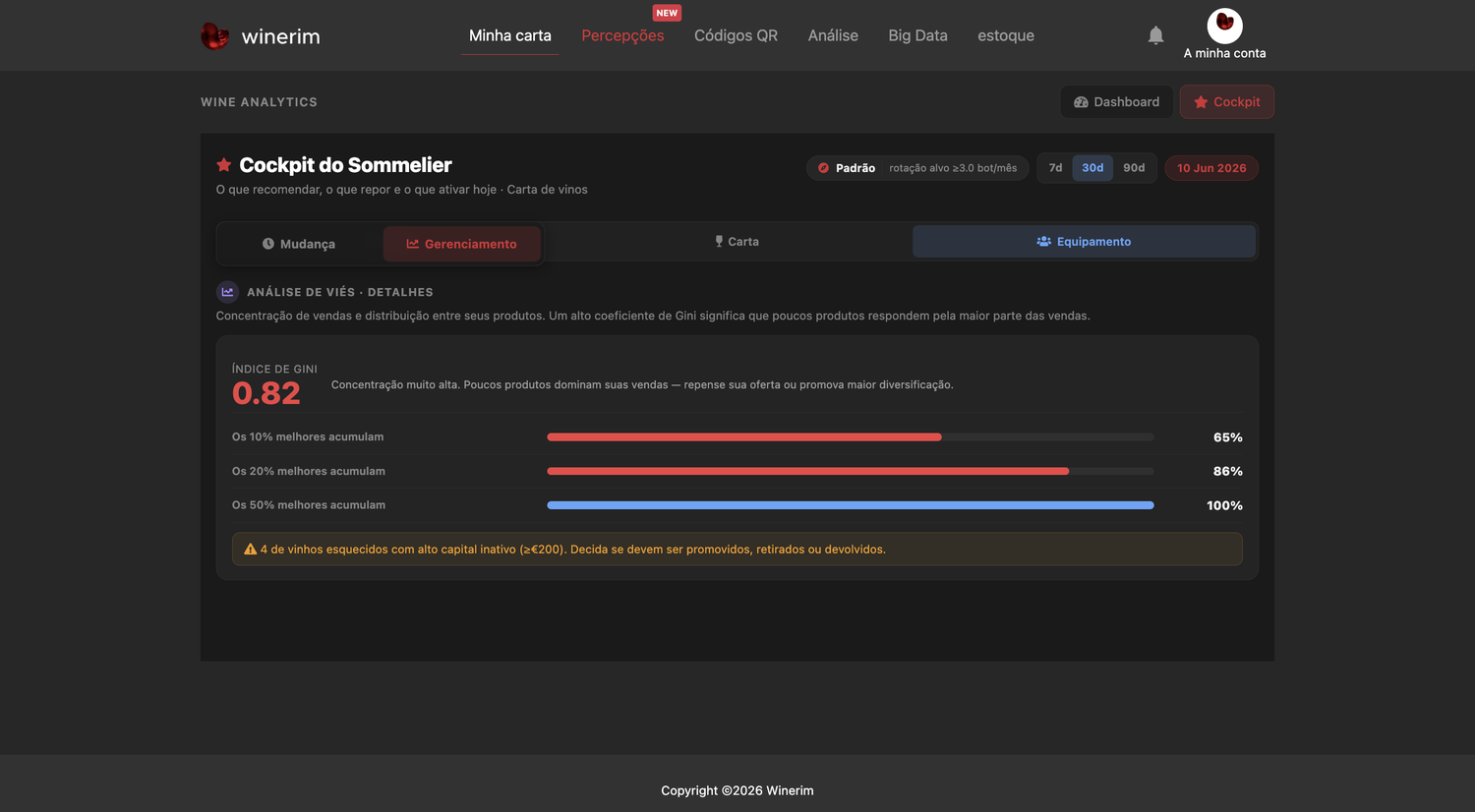Select the 7d period
Screen dimensions: 1475x812
click(1055, 168)
